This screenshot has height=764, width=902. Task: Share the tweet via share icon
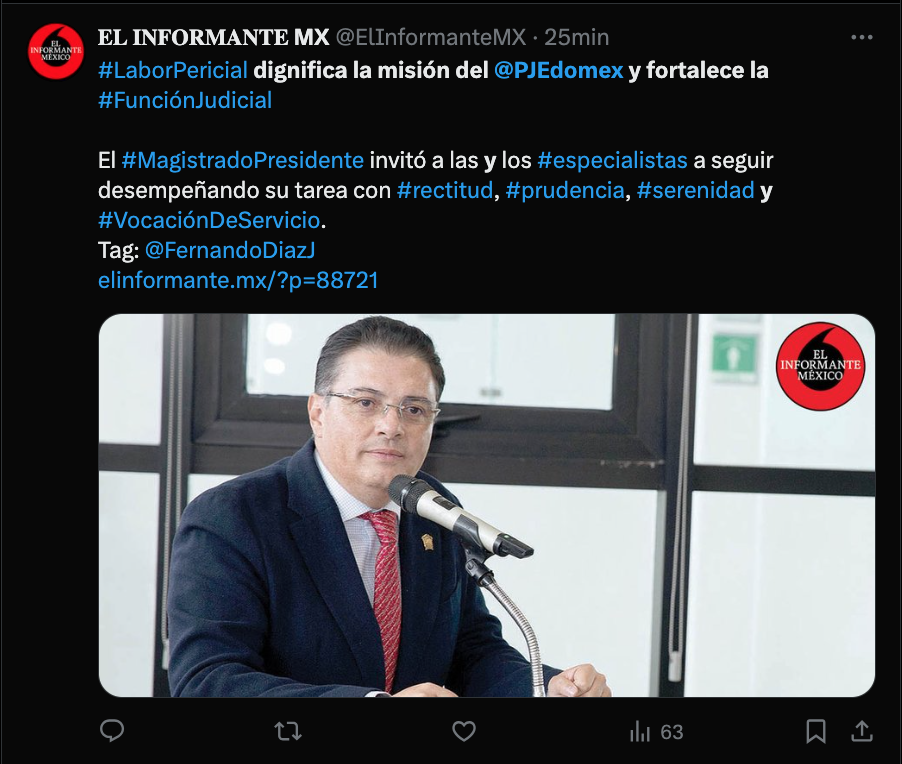click(862, 731)
